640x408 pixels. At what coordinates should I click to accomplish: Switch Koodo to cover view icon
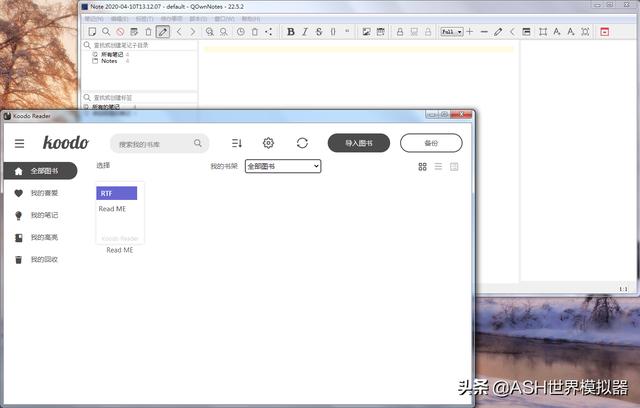(x=454, y=166)
